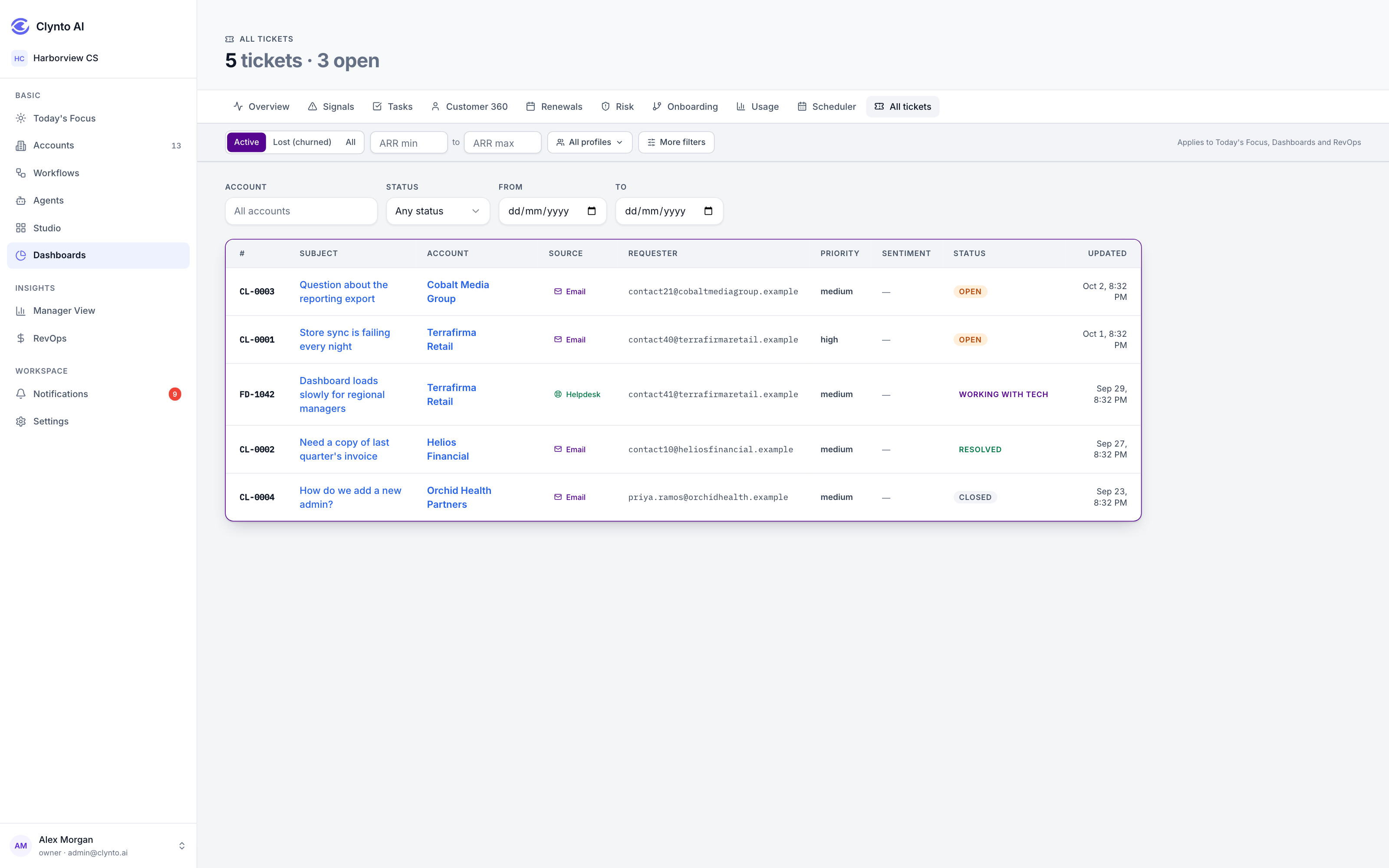
Task: Go to the Renewals tab
Action: coord(554,107)
